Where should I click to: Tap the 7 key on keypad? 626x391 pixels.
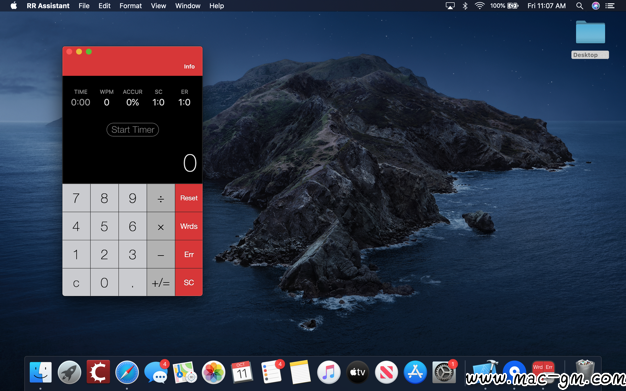76,198
